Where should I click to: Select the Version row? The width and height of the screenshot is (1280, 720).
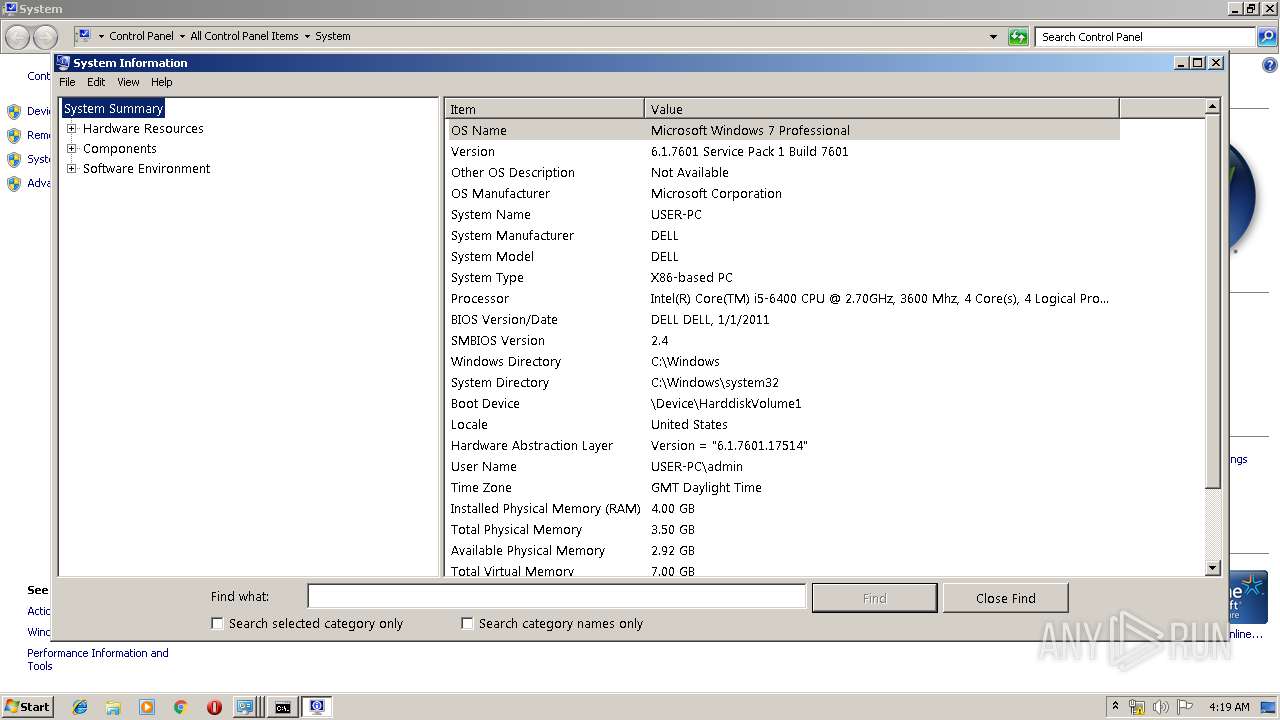tap(783, 151)
